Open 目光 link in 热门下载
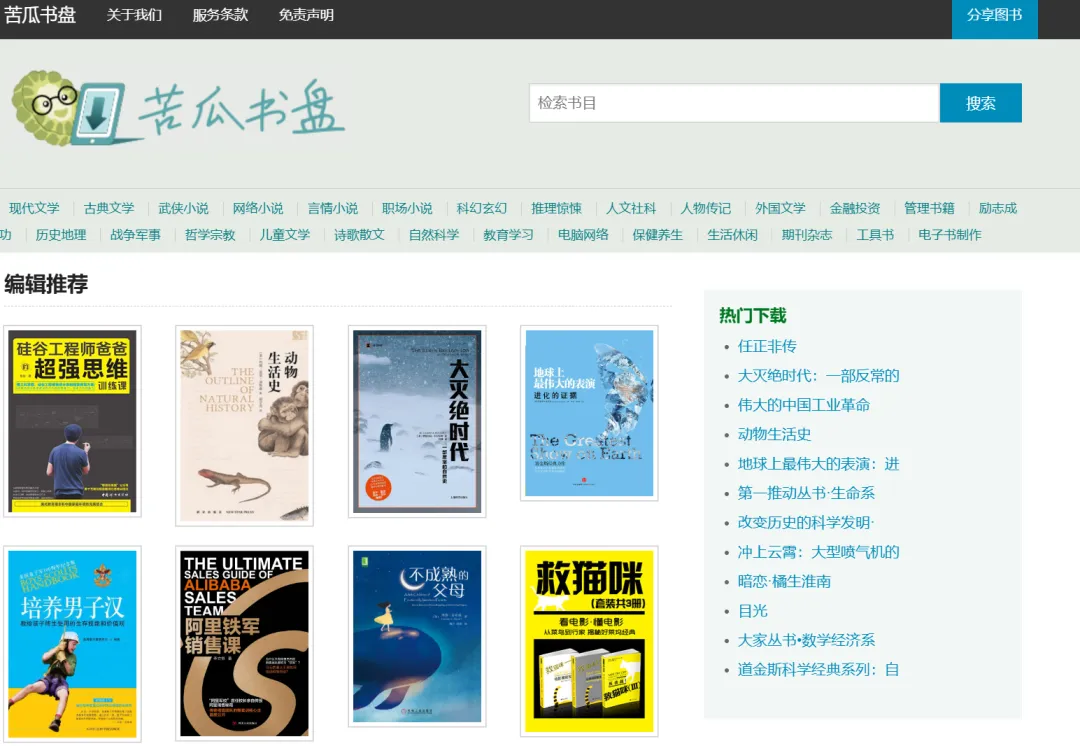 coord(753,611)
